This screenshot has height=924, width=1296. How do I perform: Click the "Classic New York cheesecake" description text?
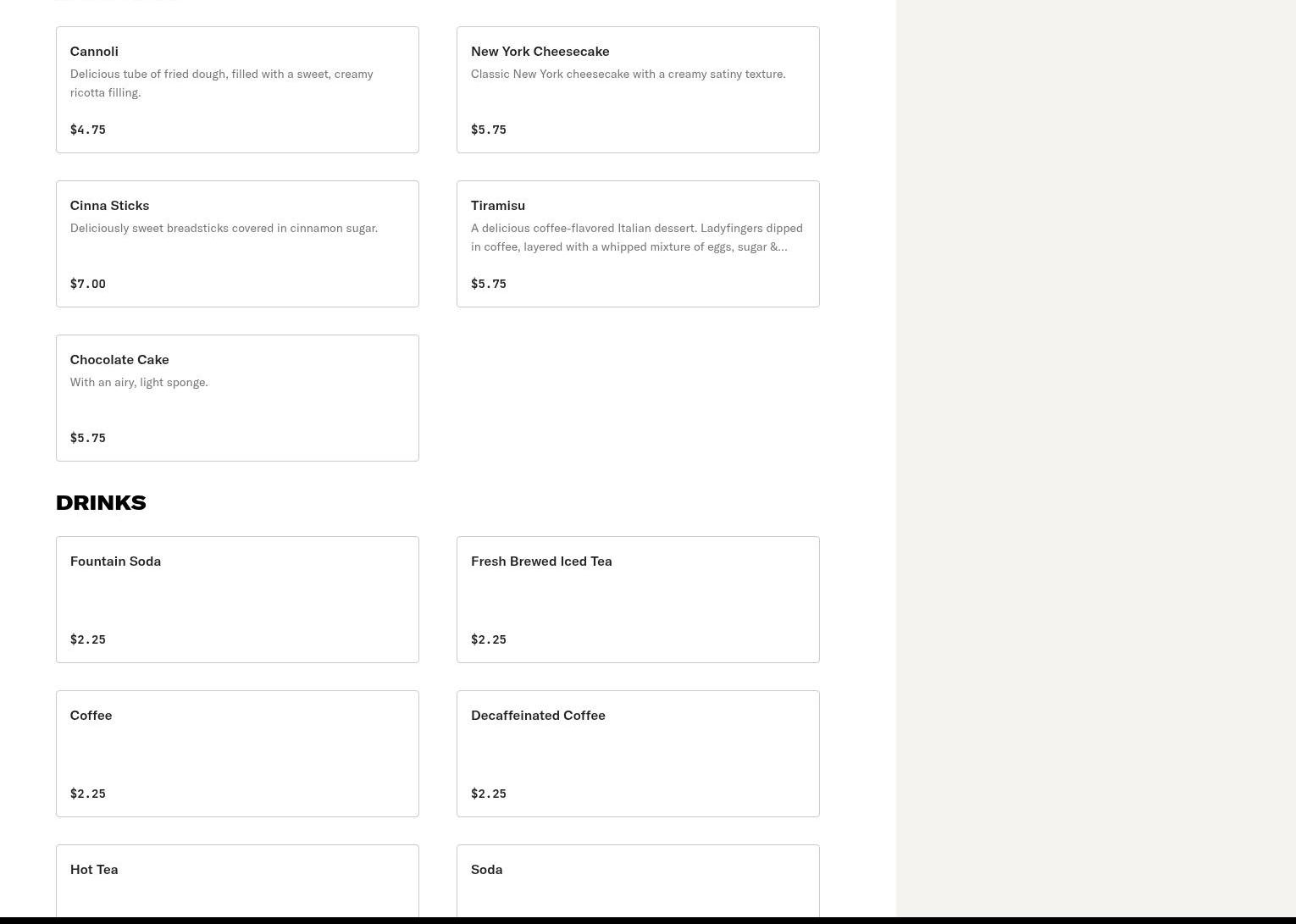629,74
